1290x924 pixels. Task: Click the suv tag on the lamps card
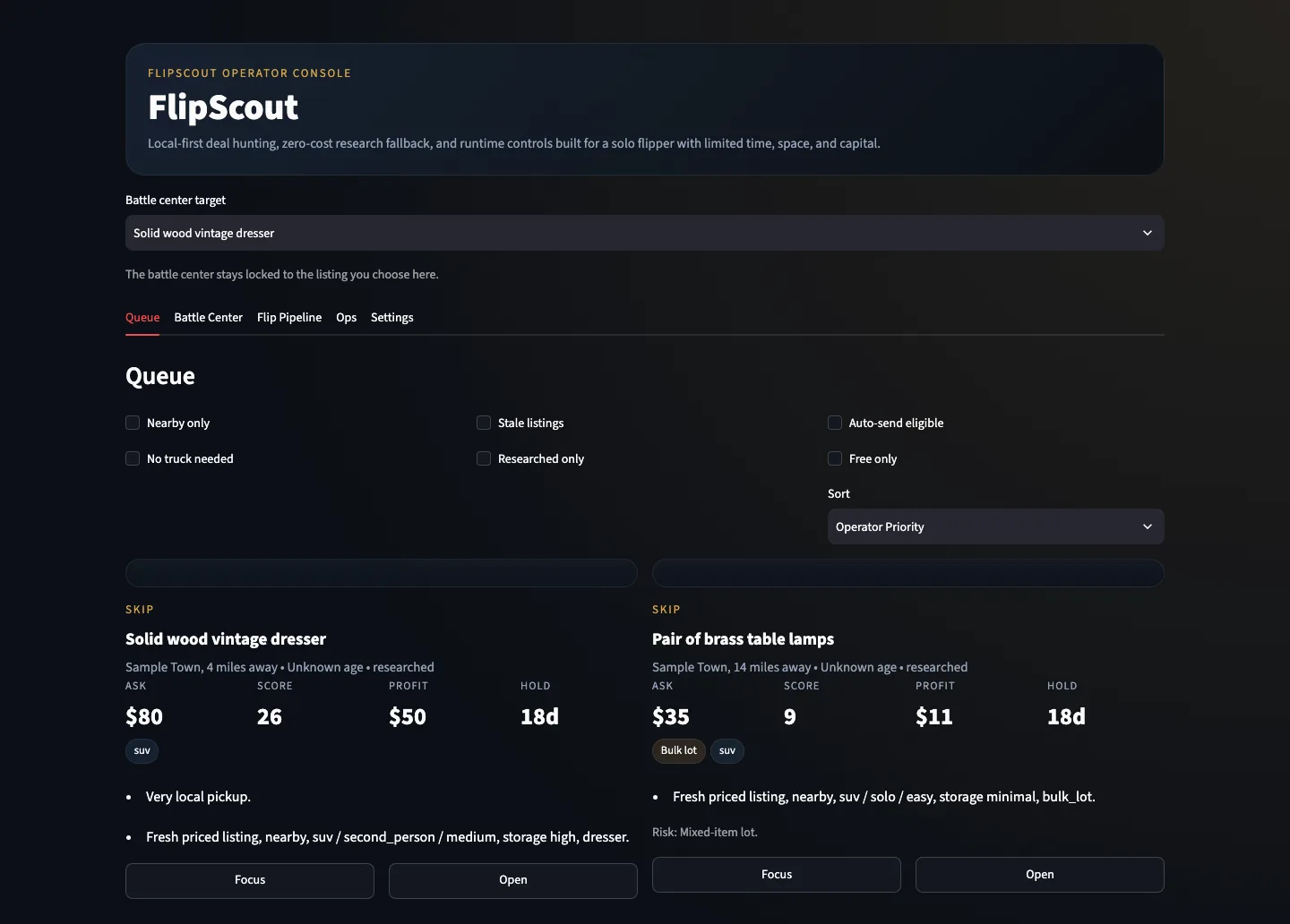click(727, 750)
